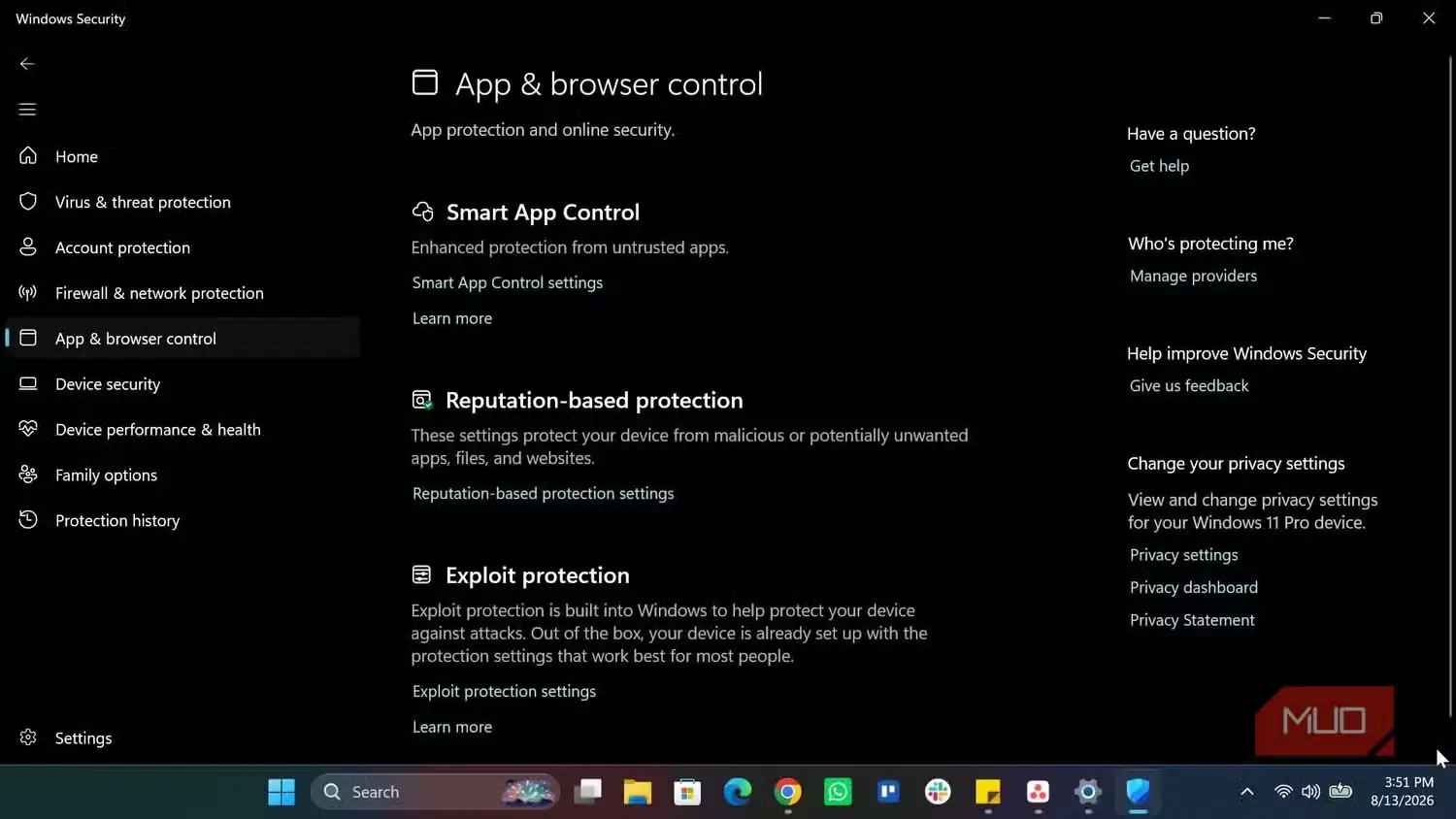This screenshot has height=819, width=1456.
Task: Open Reputation-based protection settings
Action: point(544,493)
